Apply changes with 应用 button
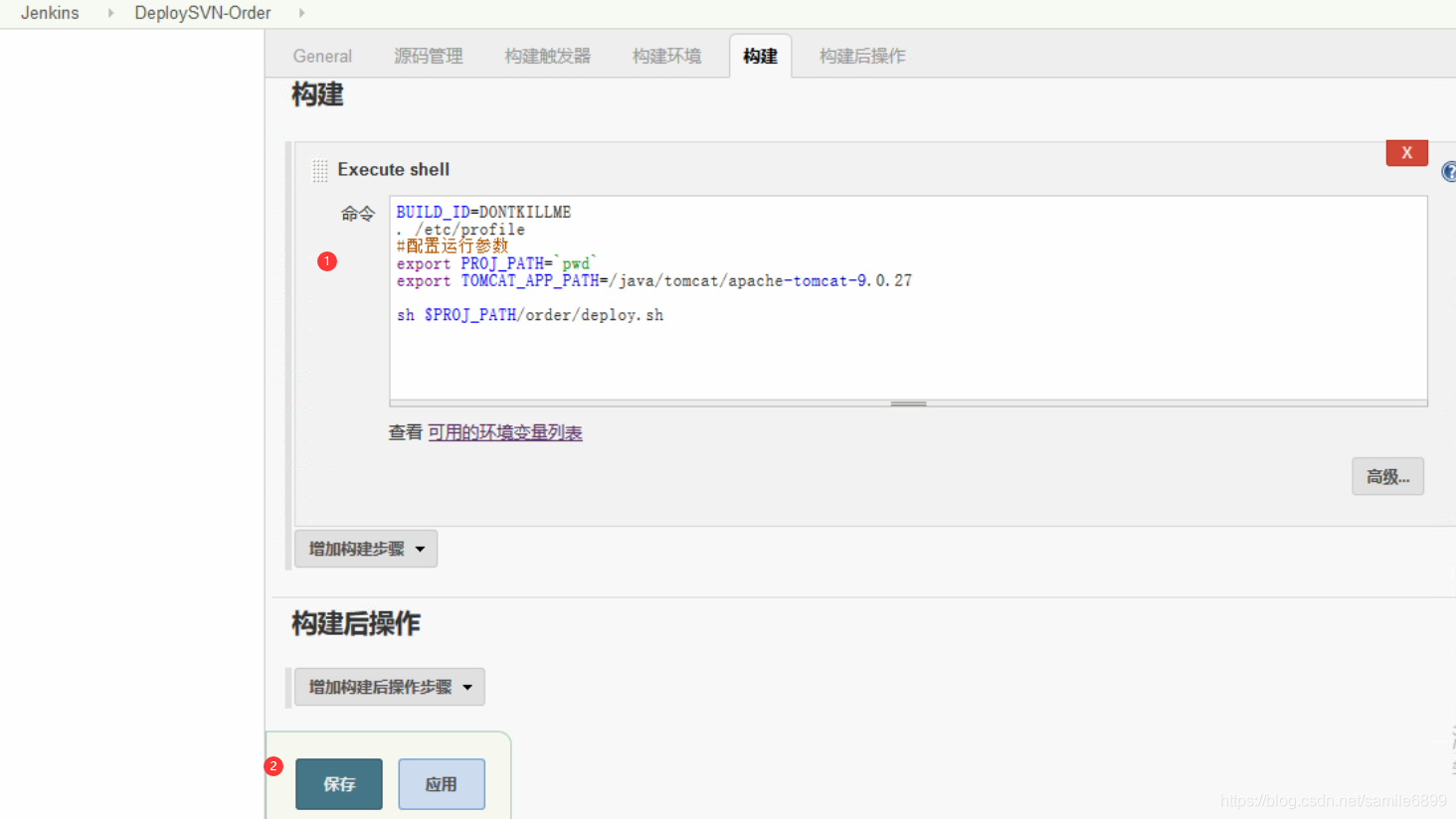The image size is (1456, 819). pos(442,784)
